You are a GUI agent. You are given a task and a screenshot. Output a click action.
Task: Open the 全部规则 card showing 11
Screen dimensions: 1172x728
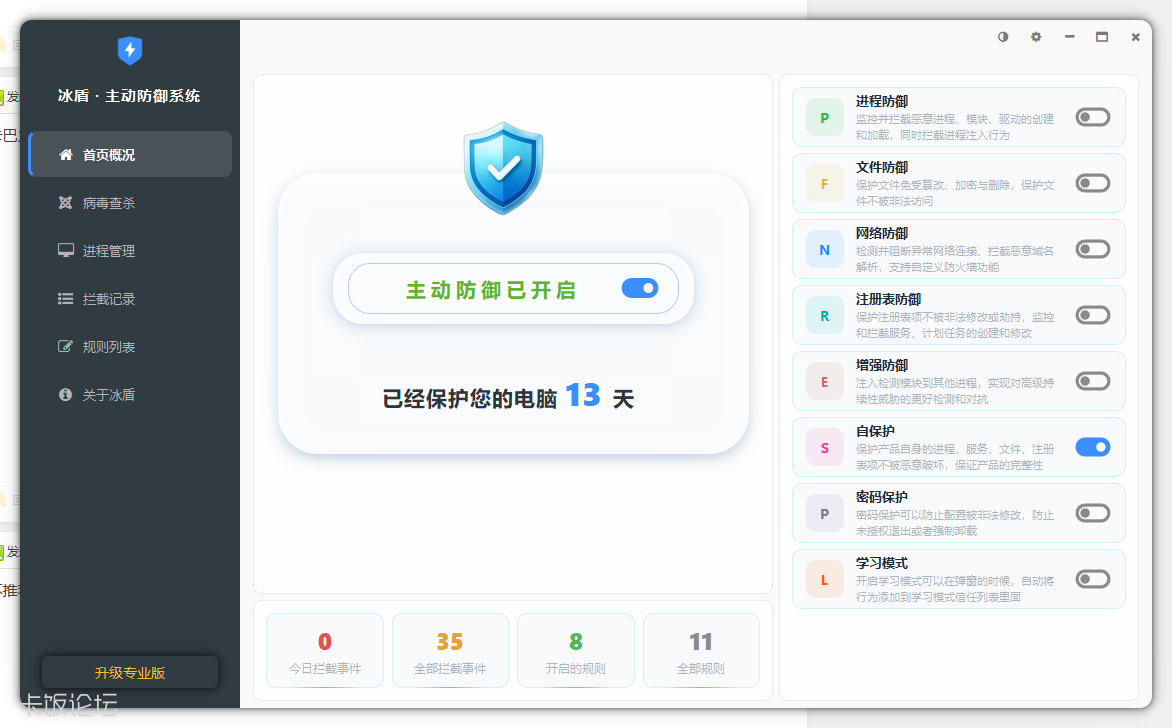tap(701, 650)
